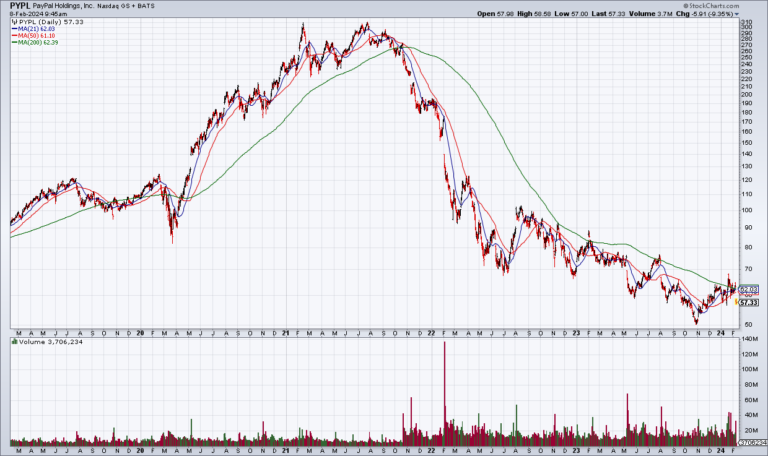This screenshot has height=456, width=768.
Task: Click the 24 year label on the upper time axis
Action: [x=720, y=333]
